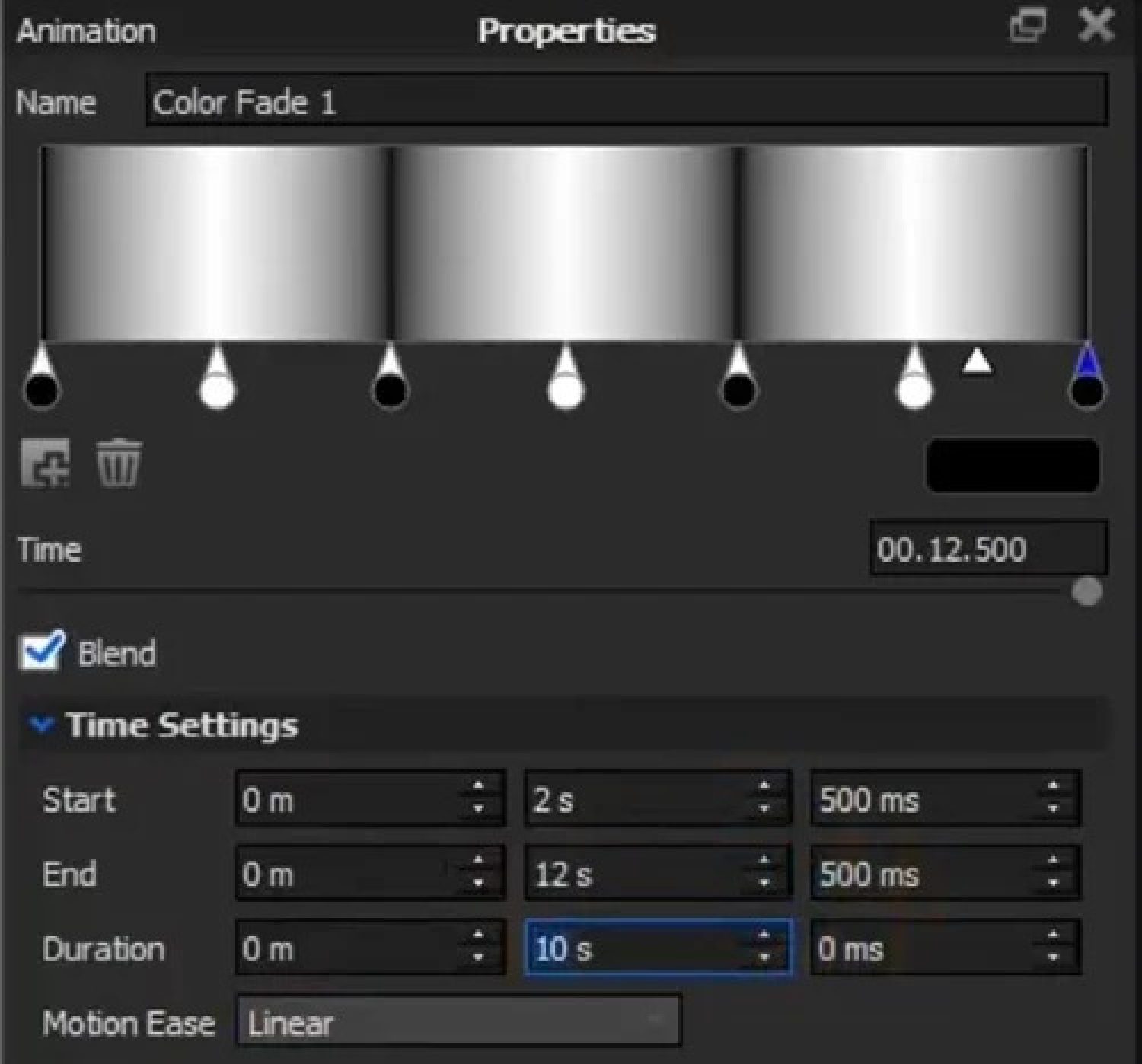Click the End milliseconds stepper arrows

pos(1053,872)
